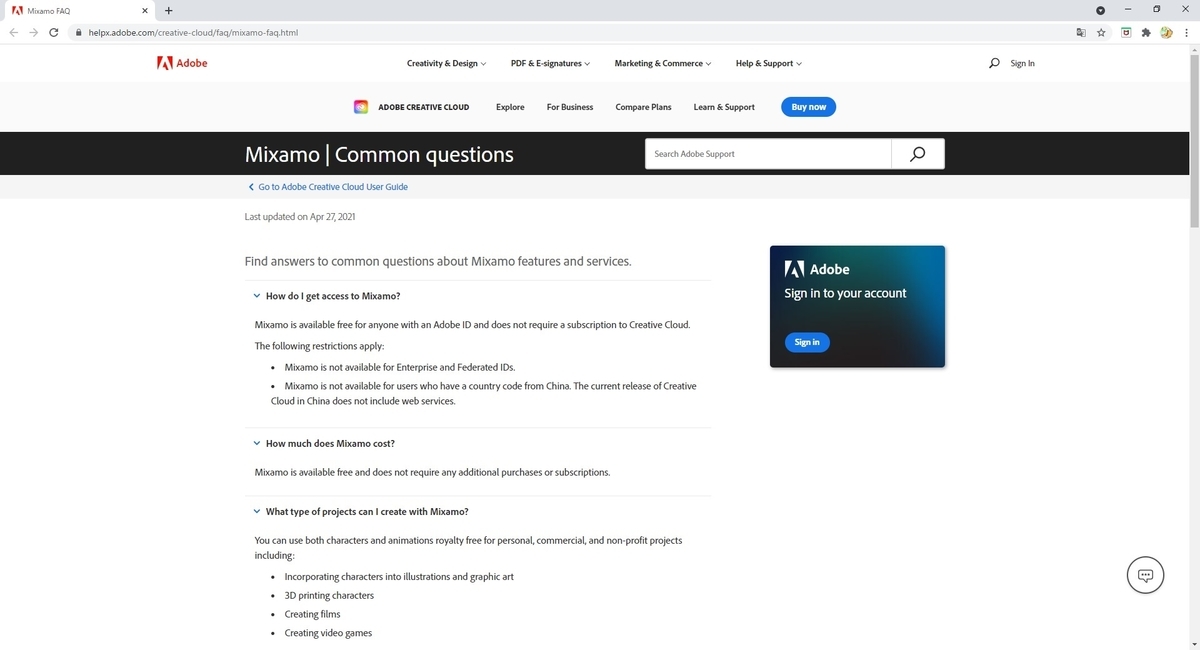Submit search with the magnifying glass button
Screen dimensions: 1200x650
[918, 154]
